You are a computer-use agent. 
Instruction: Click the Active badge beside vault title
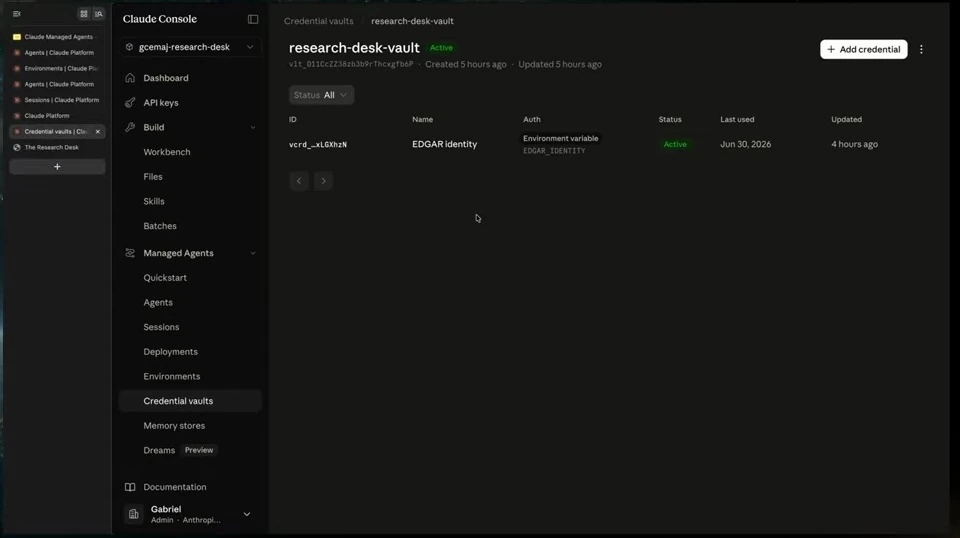(441, 48)
